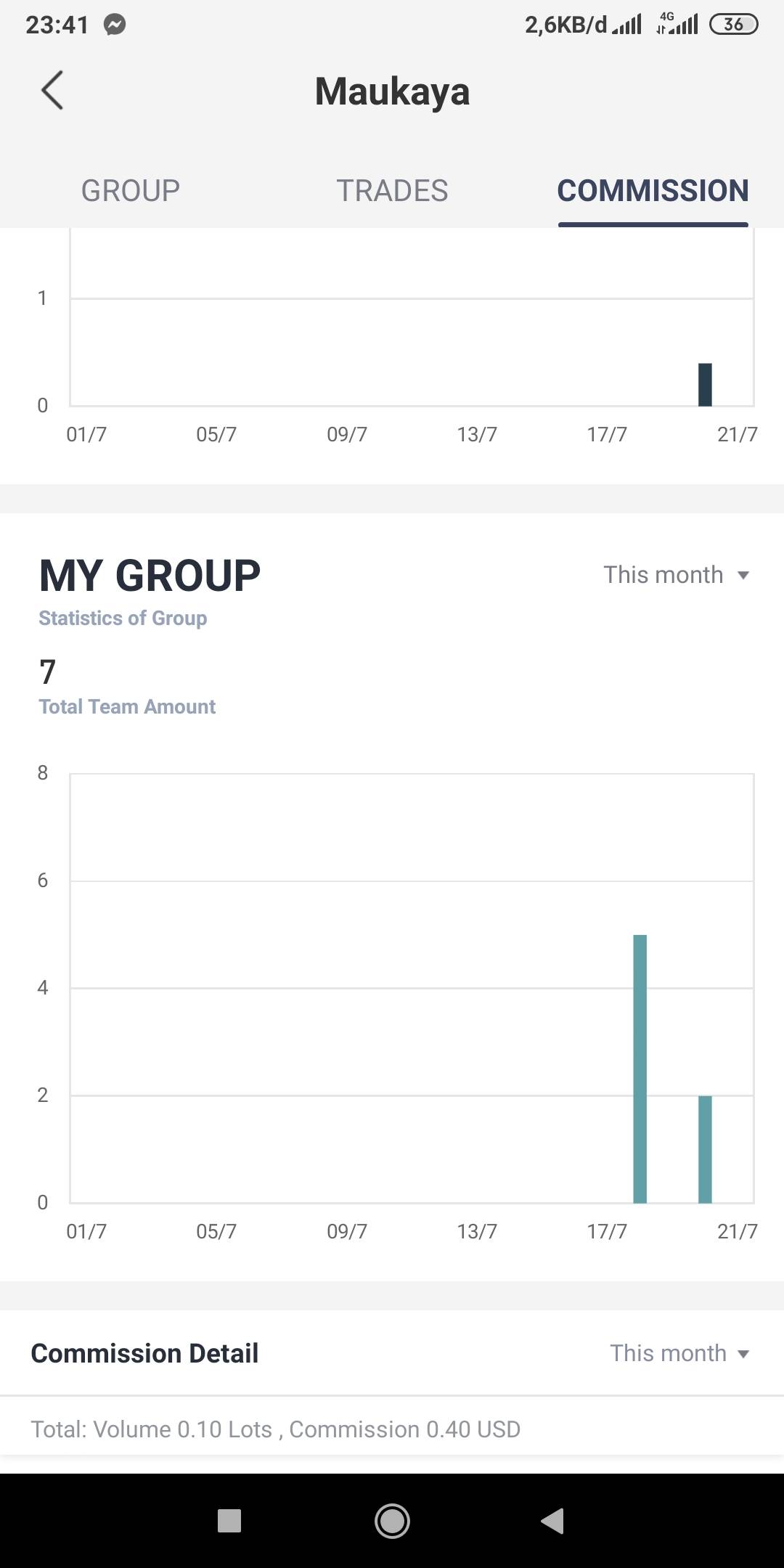784x1568 pixels.
Task: Open the TRADES tab
Action: click(392, 191)
